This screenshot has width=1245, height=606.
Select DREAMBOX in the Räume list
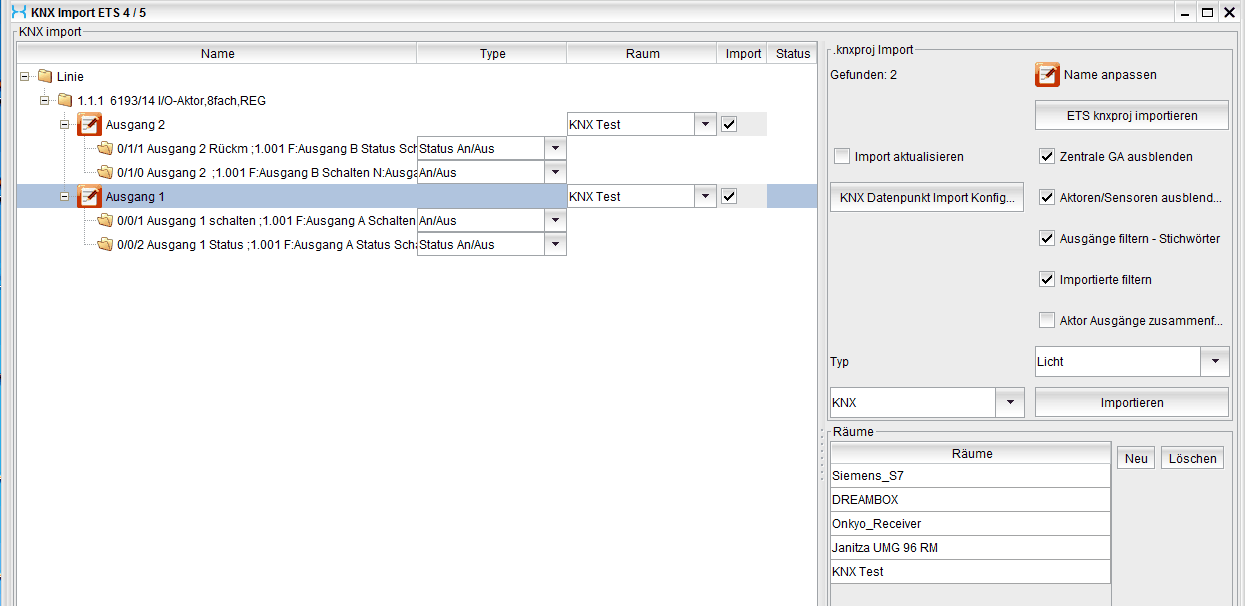pos(971,499)
